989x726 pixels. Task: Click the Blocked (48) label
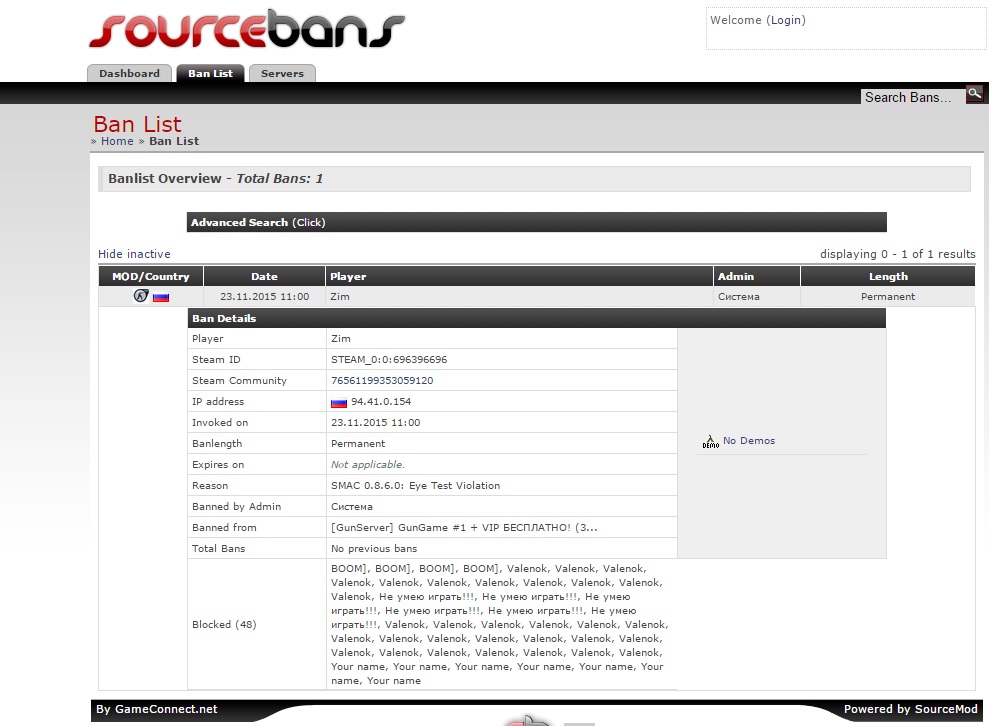pyautogui.click(x=224, y=624)
